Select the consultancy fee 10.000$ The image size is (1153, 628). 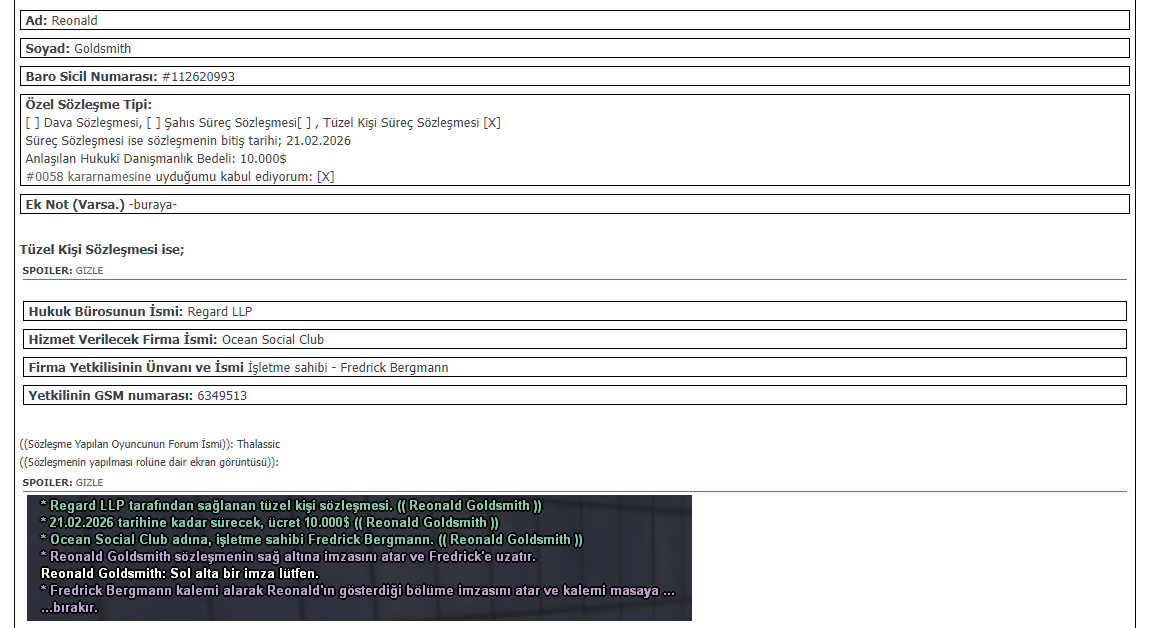(x=263, y=159)
